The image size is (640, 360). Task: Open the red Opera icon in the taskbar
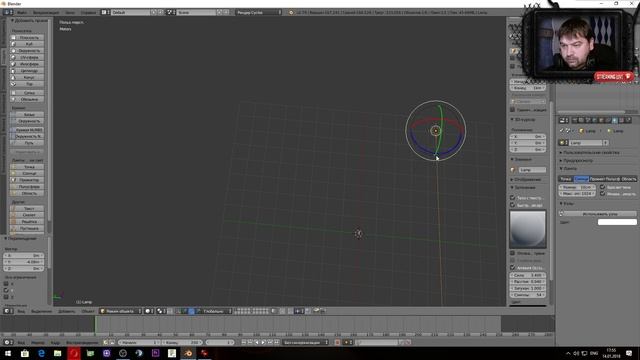(74, 353)
